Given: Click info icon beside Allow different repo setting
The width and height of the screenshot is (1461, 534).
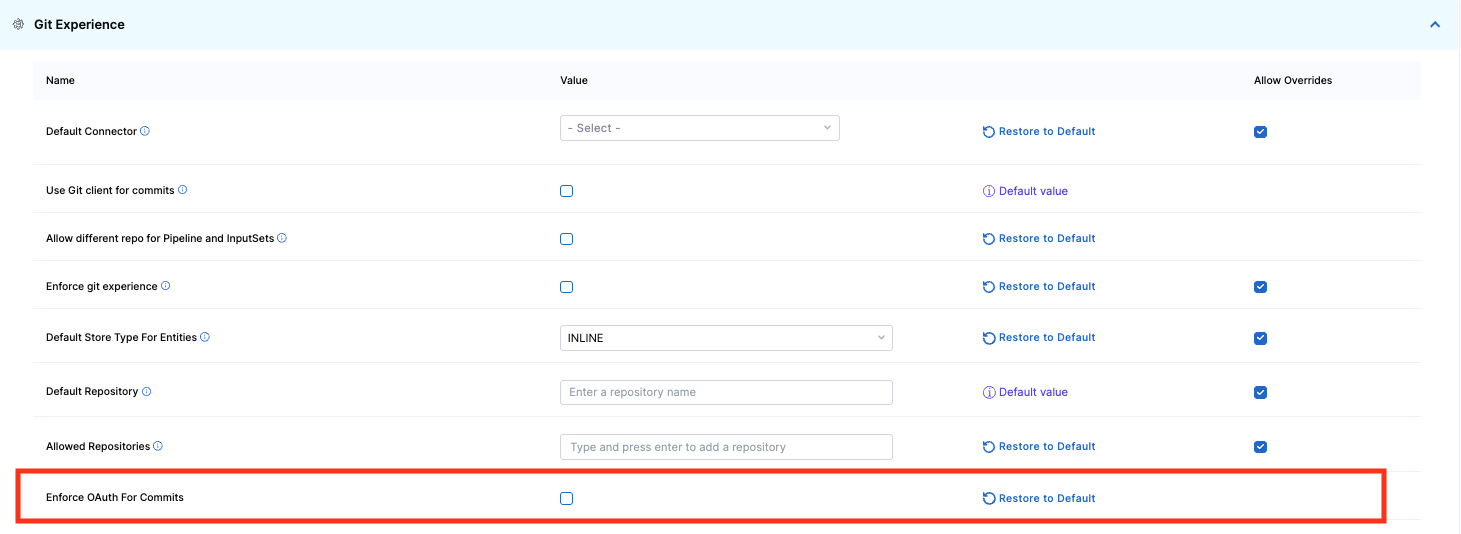Looking at the screenshot, I should click(x=282, y=238).
